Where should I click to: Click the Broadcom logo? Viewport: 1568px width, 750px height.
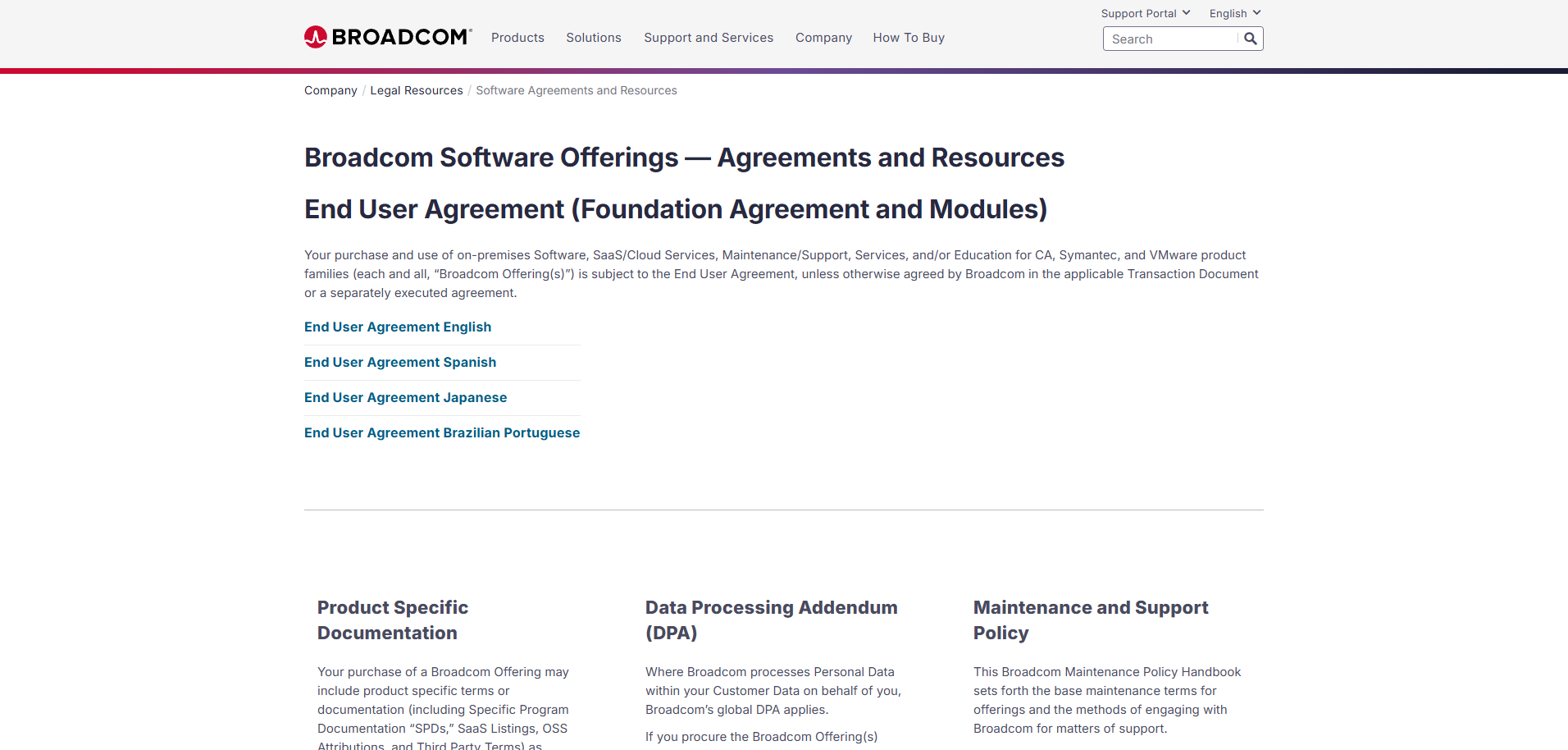tap(388, 37)
